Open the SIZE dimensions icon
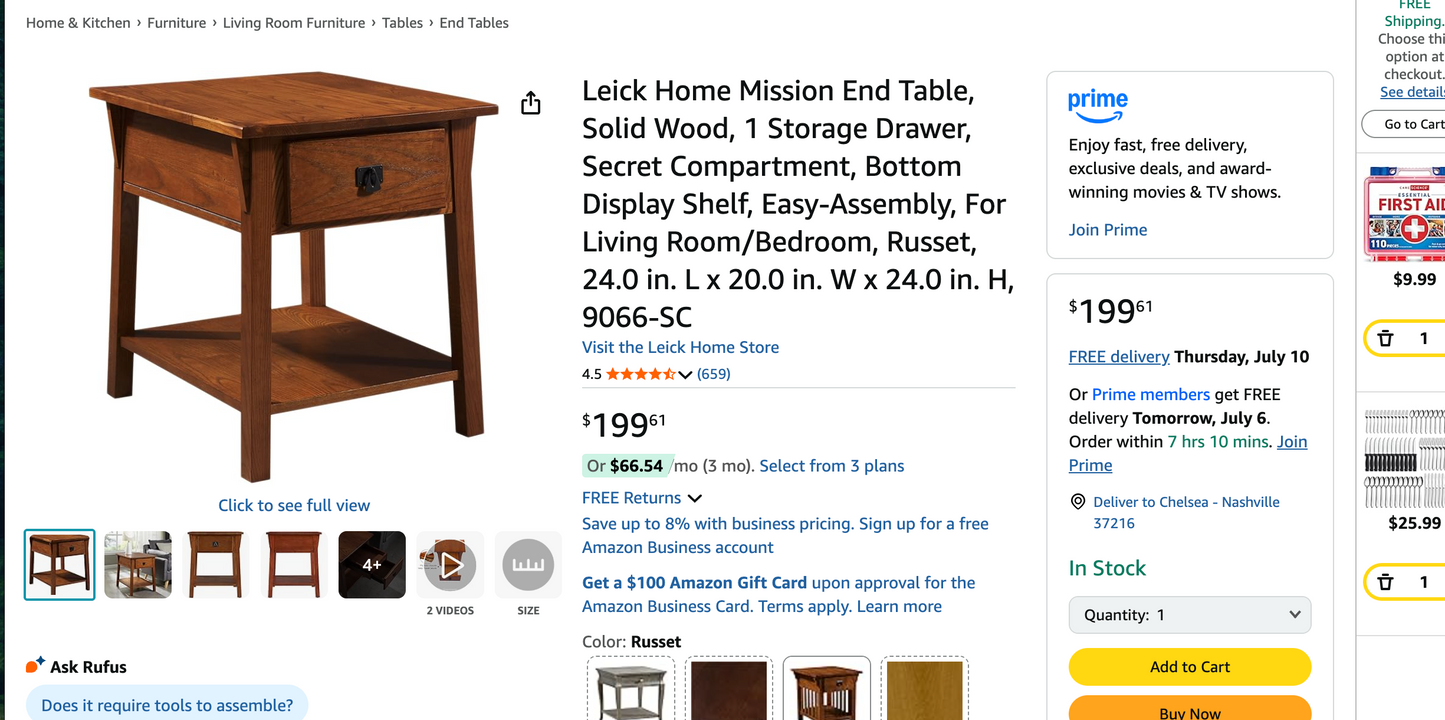1445x720 pixels. 528,565
